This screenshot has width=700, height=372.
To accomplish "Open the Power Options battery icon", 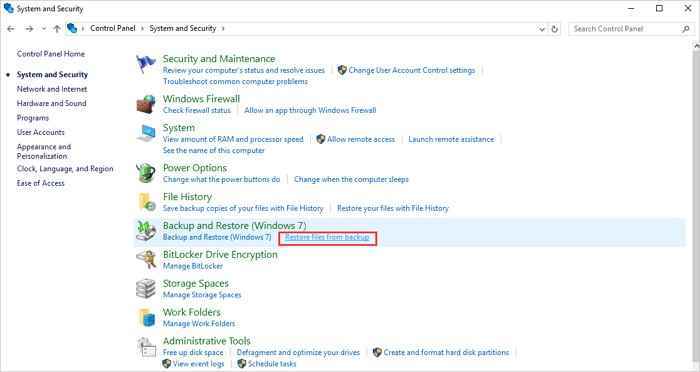I will [146, 173].
